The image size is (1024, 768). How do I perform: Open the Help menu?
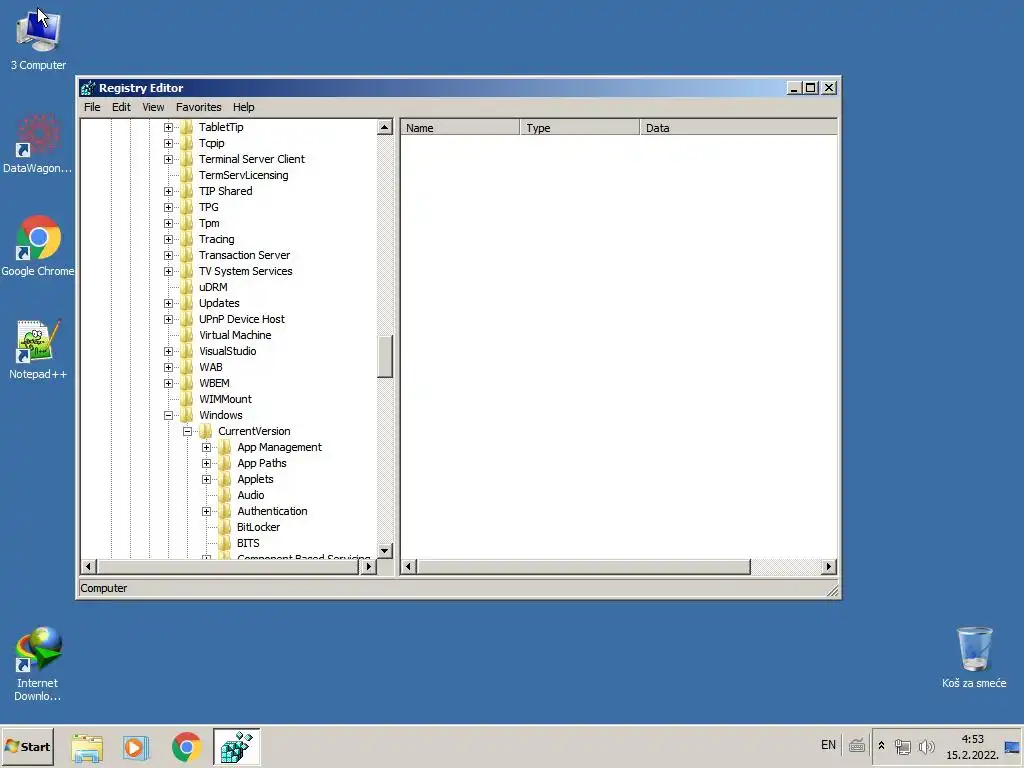click(x=244, y=107)
